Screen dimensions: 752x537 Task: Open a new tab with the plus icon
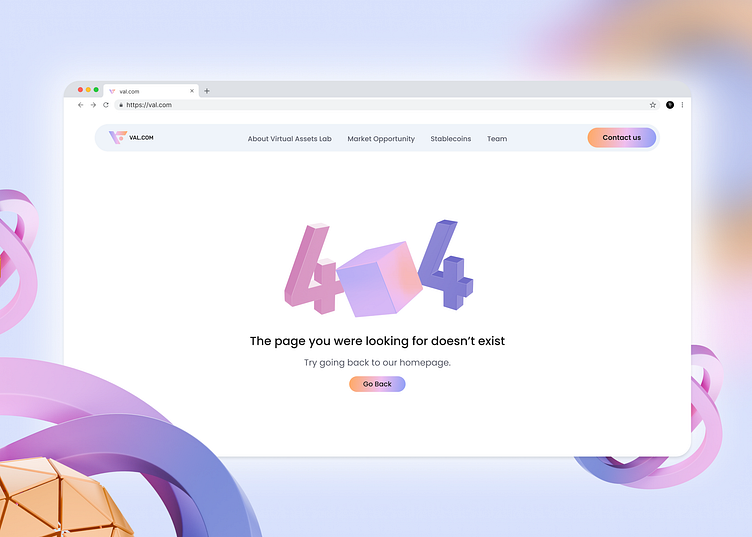click(207, 91)
